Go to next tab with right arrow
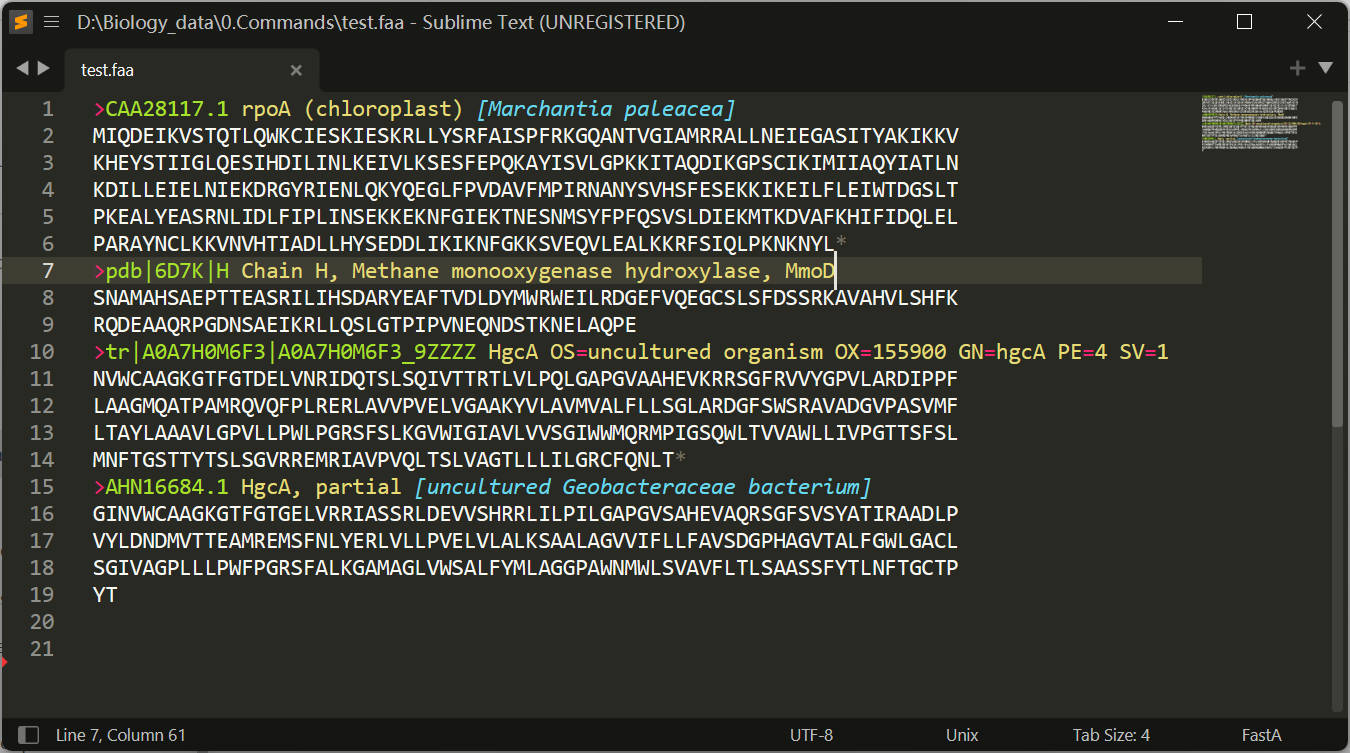Viewport: 1350px width, 753px height. (x=43, y=68)
